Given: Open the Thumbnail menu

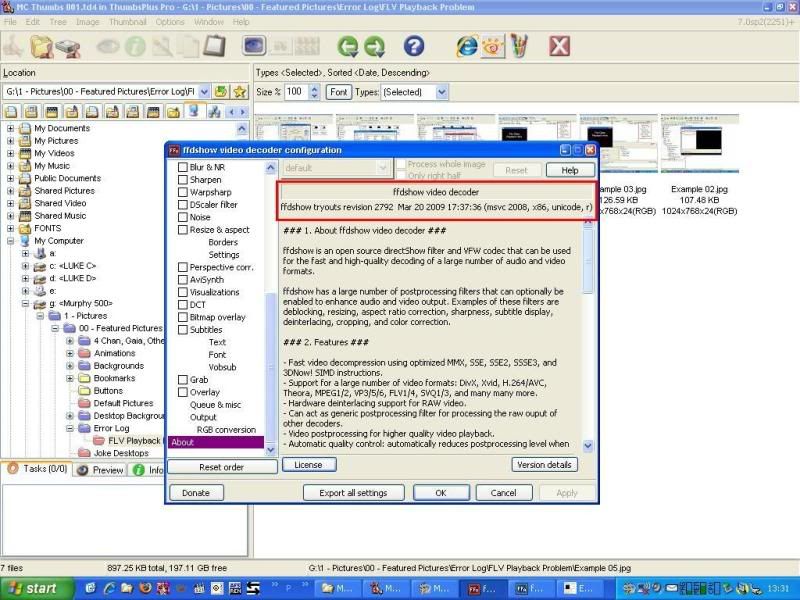Looking at the screenshot, I should 128,22.
